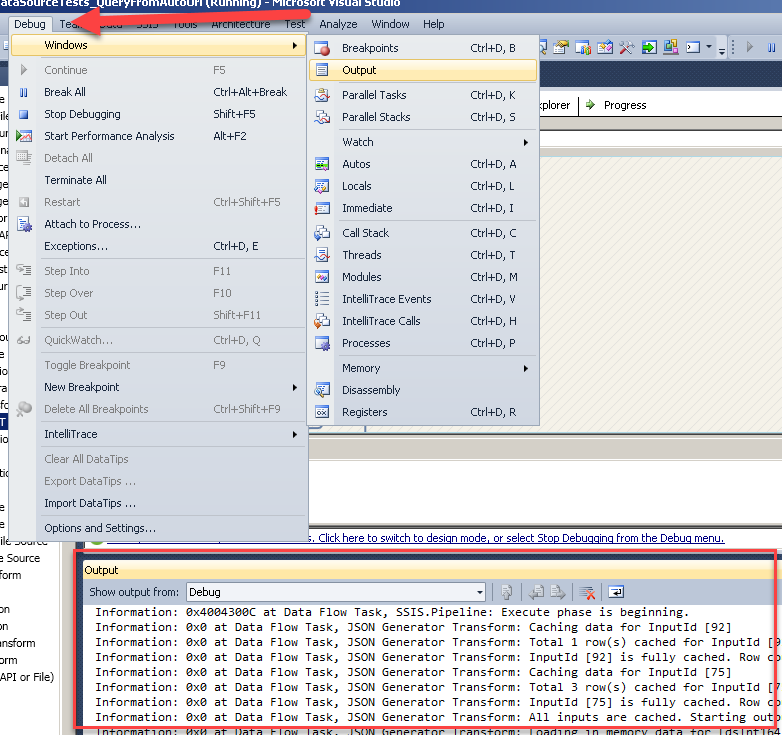Select 'Caching data for InputId [92]' line
The height and width of the screenshot is (735, 782).
413,627
